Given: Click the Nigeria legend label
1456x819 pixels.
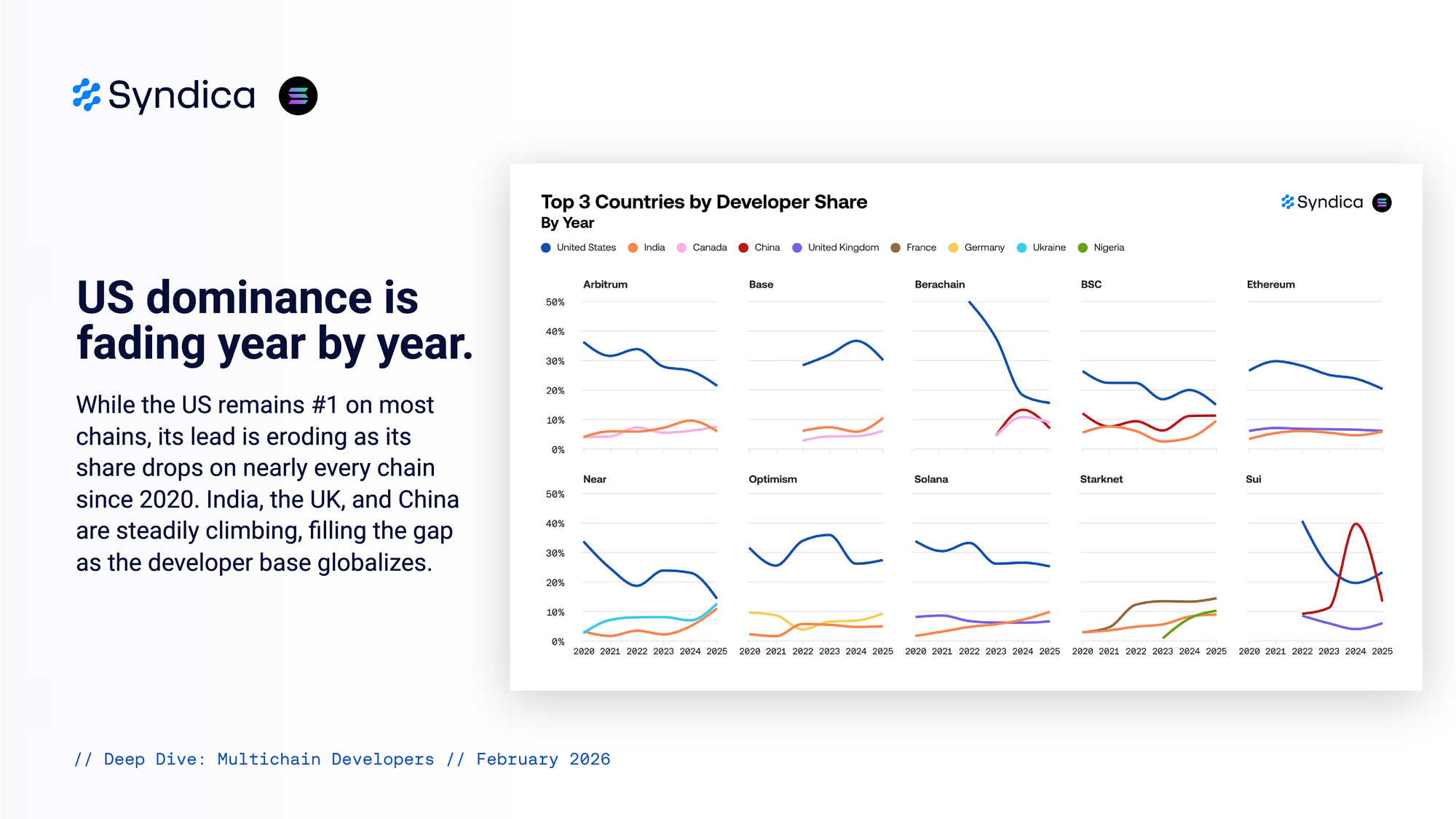Looking at the screenshot, I should (x=1108, y=248).
